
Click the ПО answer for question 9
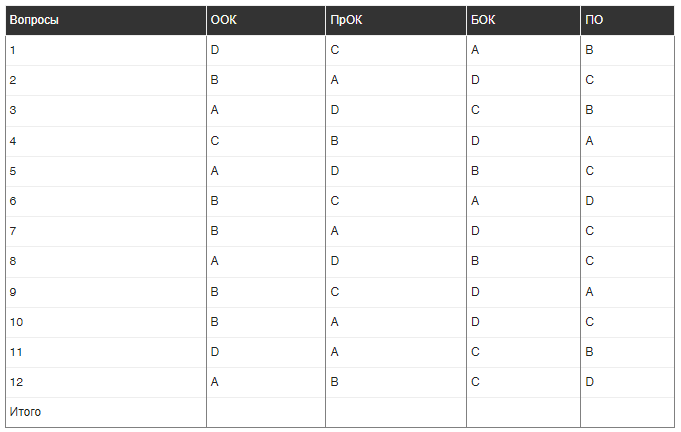(590, 292)
